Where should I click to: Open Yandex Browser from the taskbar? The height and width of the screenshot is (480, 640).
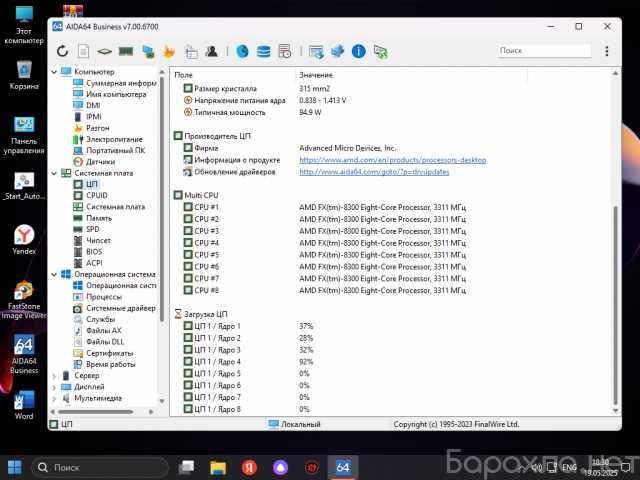tap(249, 467)
